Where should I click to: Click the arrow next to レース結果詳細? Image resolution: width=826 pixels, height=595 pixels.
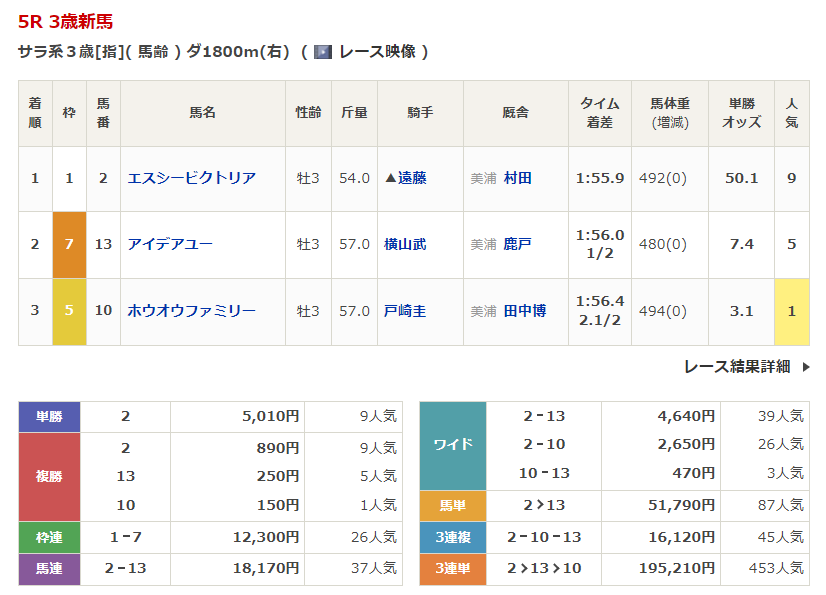tap(806, 367)
